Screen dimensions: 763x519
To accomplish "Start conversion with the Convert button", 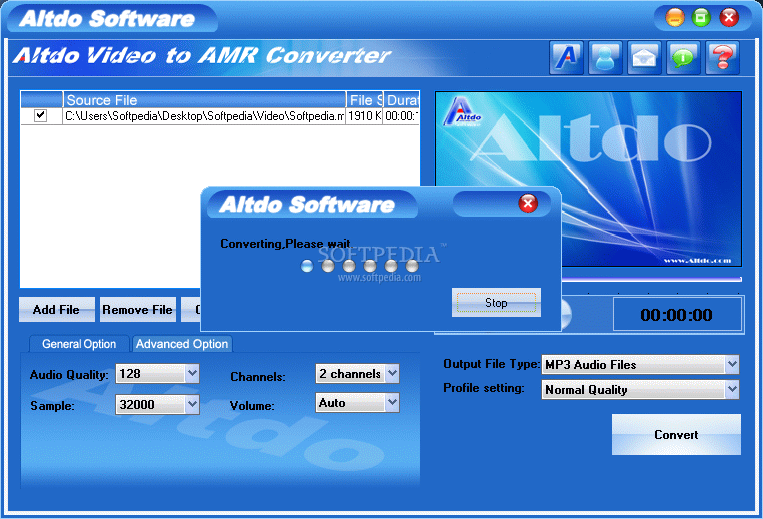I will click(676, 434).
